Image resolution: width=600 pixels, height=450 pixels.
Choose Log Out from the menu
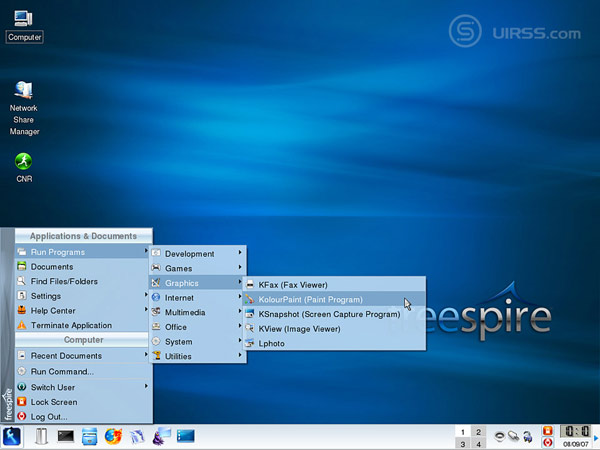(49, 417)
